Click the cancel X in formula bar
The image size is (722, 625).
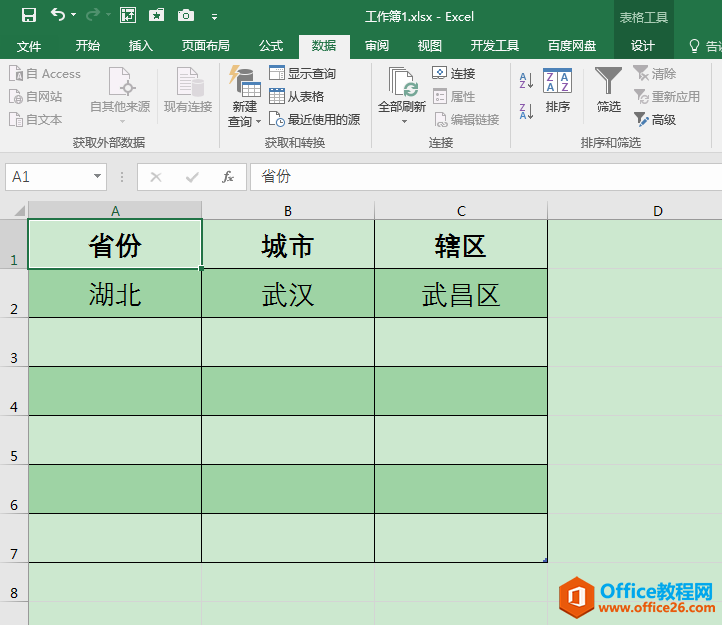coord(156,177)
